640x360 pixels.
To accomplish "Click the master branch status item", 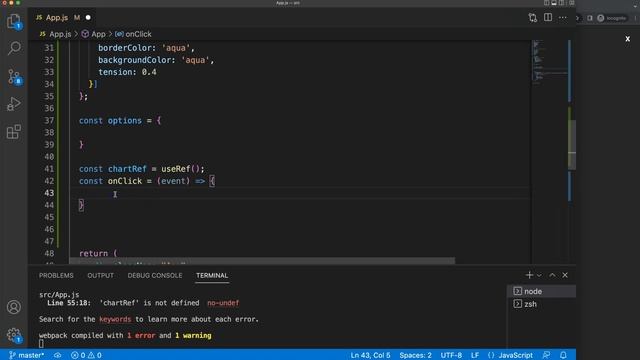I will (26, 355).
